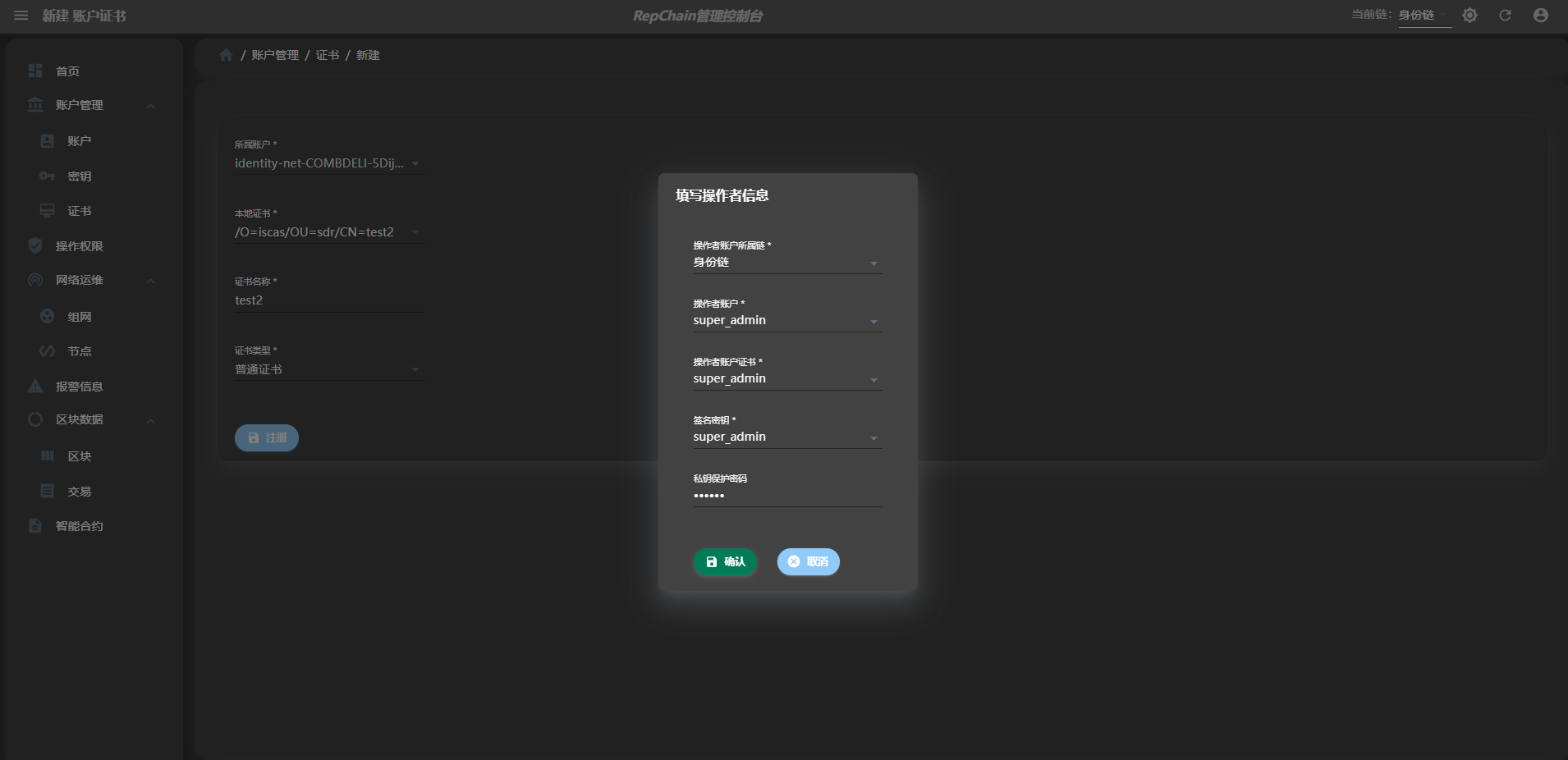Image resolution: width=1568 pixels, height=760 pixels.
Task: Click the 操作权限 shield icon
Action: 35,245
